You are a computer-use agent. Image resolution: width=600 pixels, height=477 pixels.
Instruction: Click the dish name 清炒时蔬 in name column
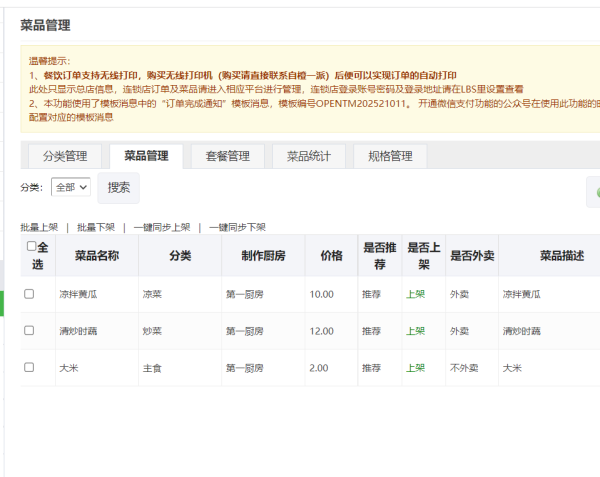click(x=78, y=331)
